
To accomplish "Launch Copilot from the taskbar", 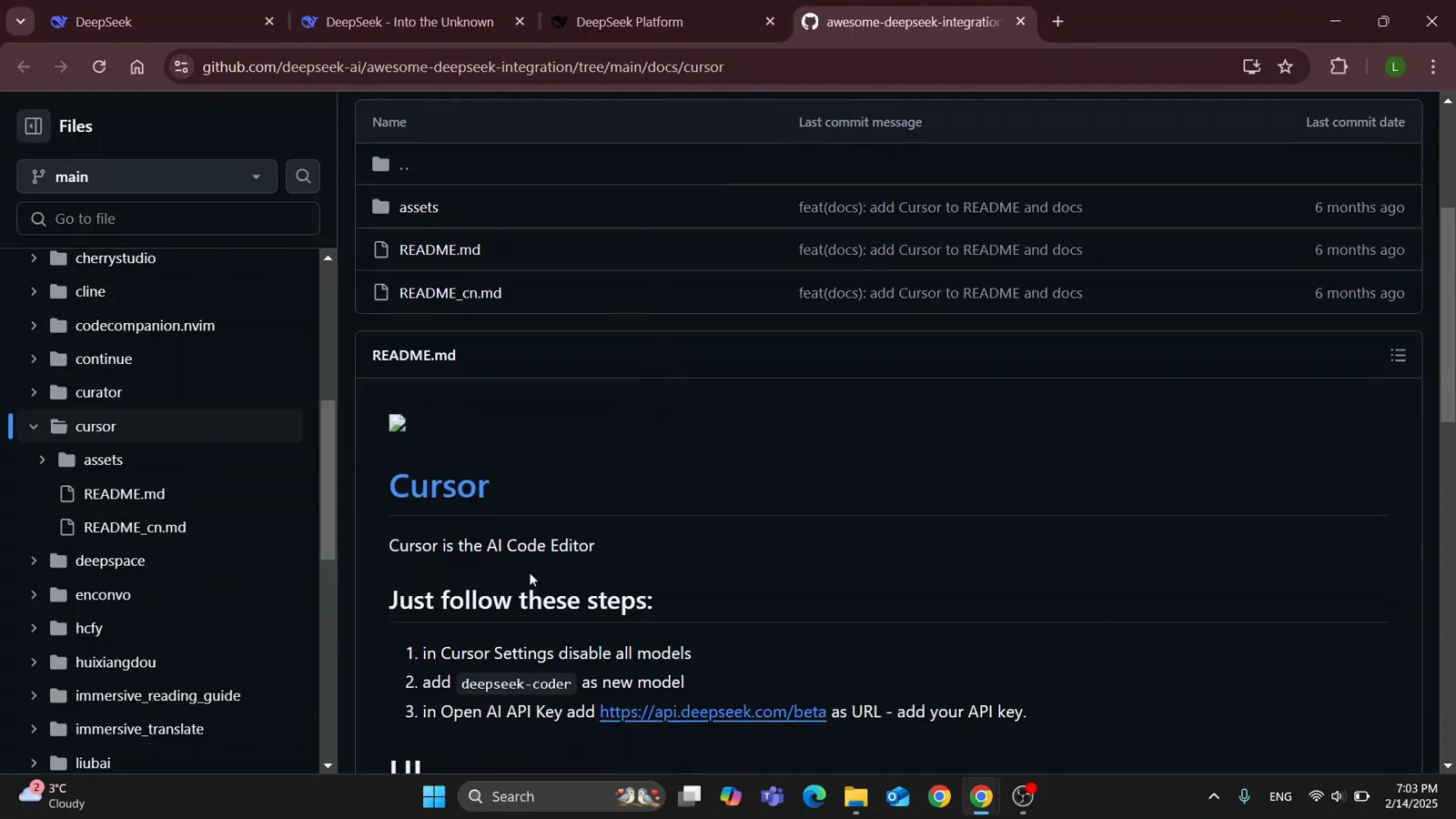I will click(x=731, y=797).
